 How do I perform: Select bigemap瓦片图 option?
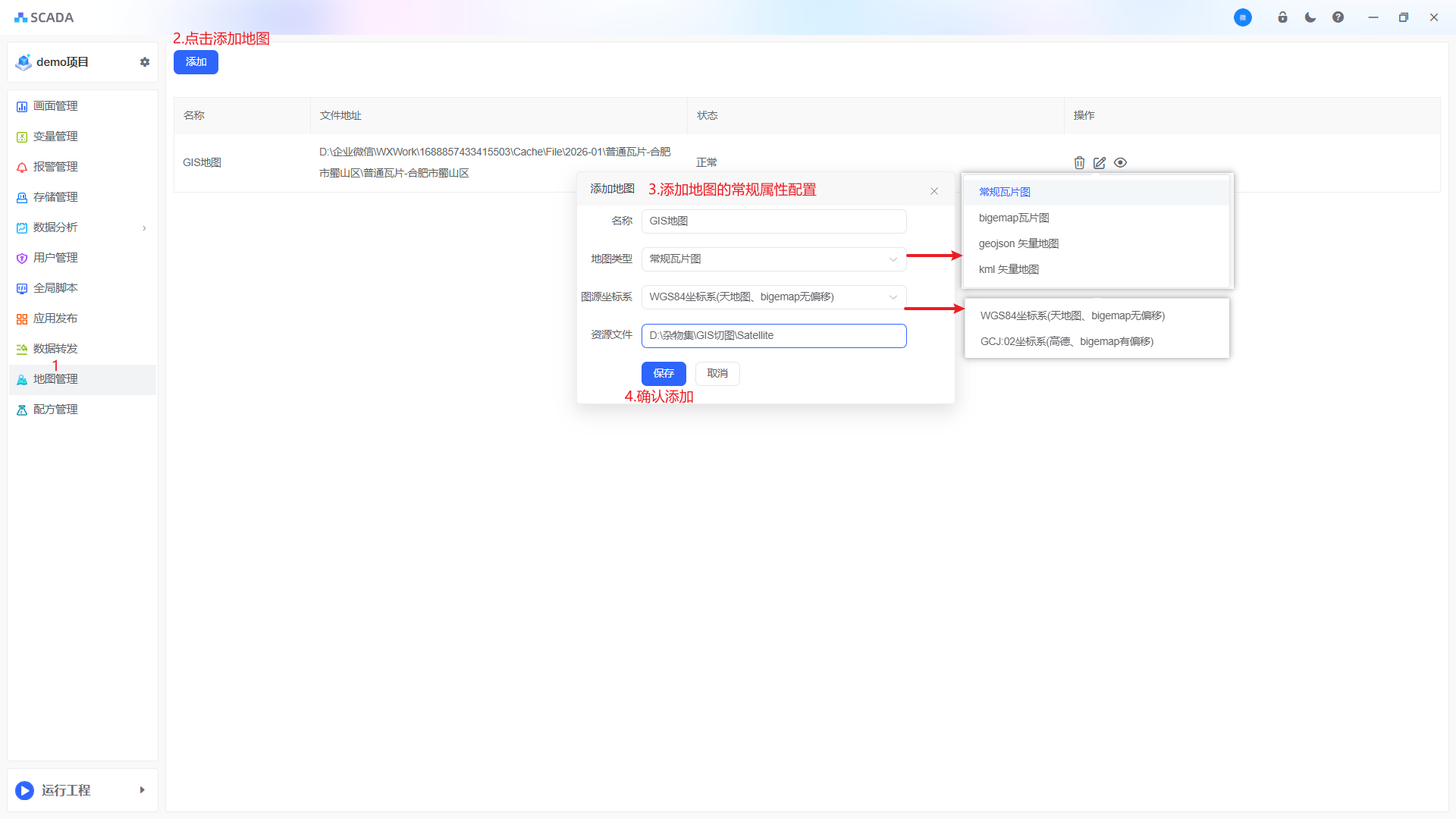pyautogui.click(x=1014, y=218)
